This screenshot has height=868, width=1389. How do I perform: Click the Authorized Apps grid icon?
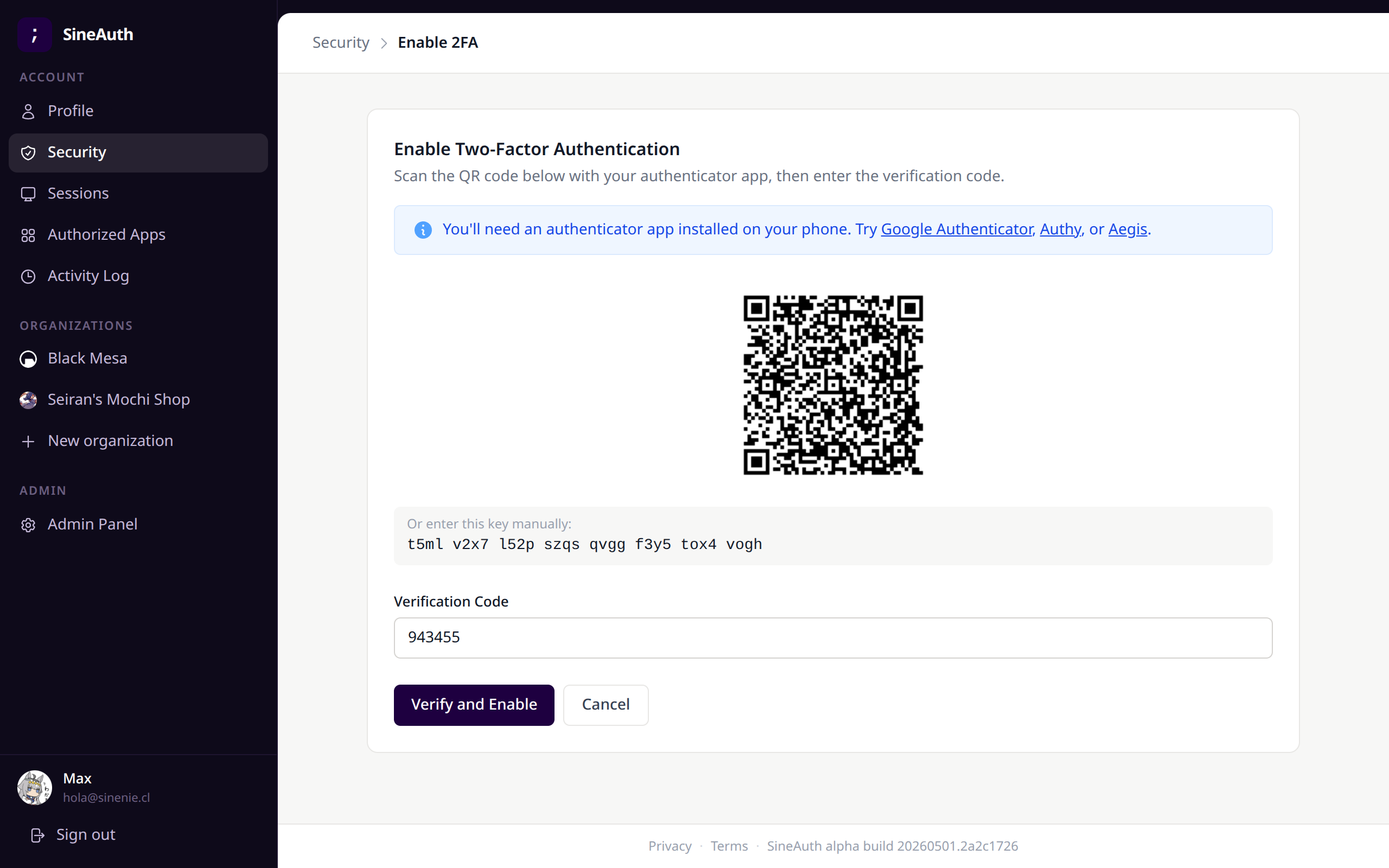28,235
